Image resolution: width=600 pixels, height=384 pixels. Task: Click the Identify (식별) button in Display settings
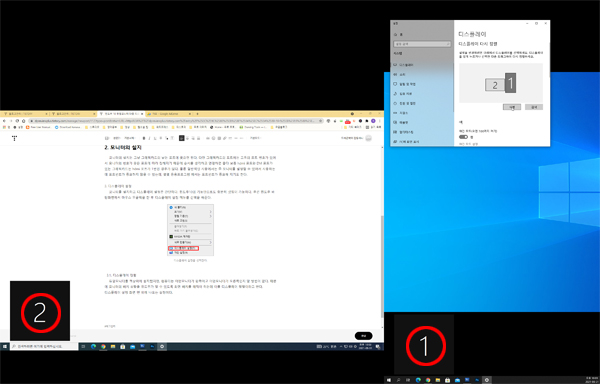(512, 107)
